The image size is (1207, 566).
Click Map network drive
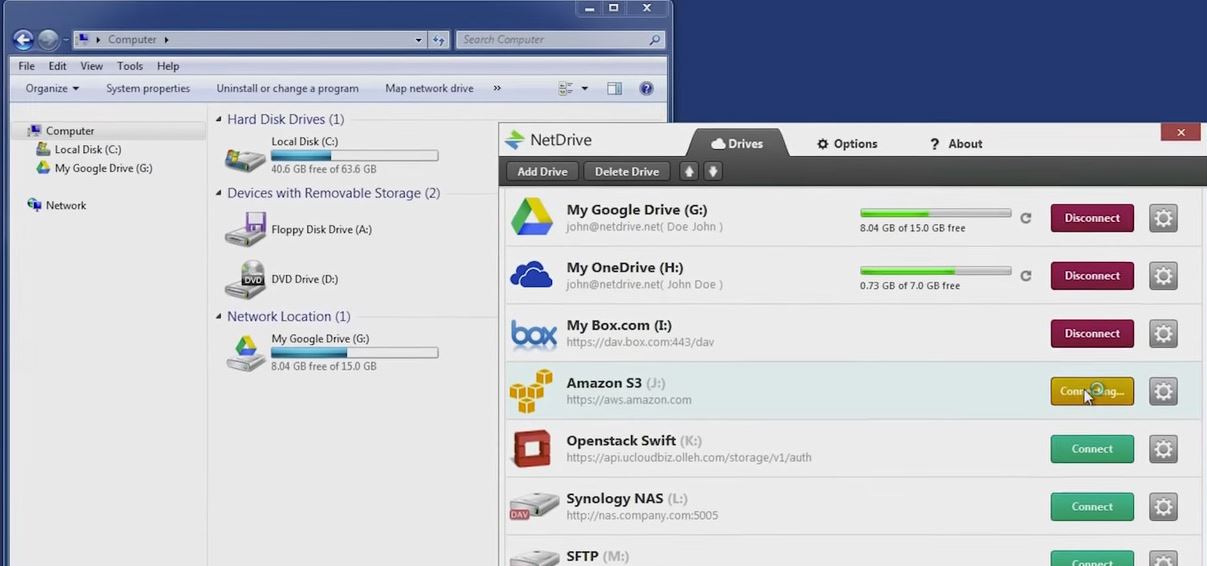pyautogui.click(x=429, y=88)
